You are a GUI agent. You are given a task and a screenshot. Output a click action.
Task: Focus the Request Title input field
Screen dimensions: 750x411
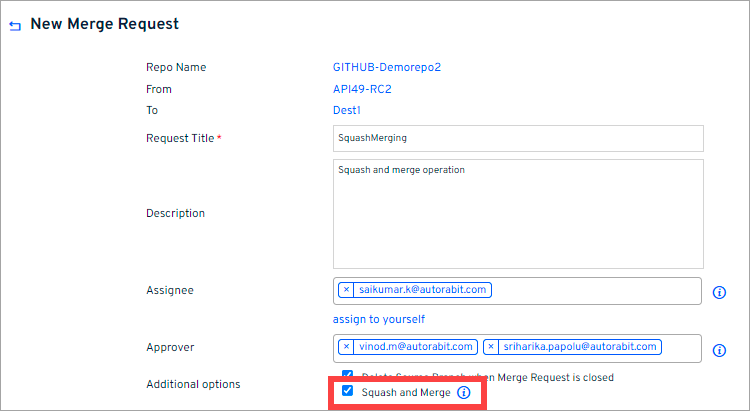pos(518,138)
